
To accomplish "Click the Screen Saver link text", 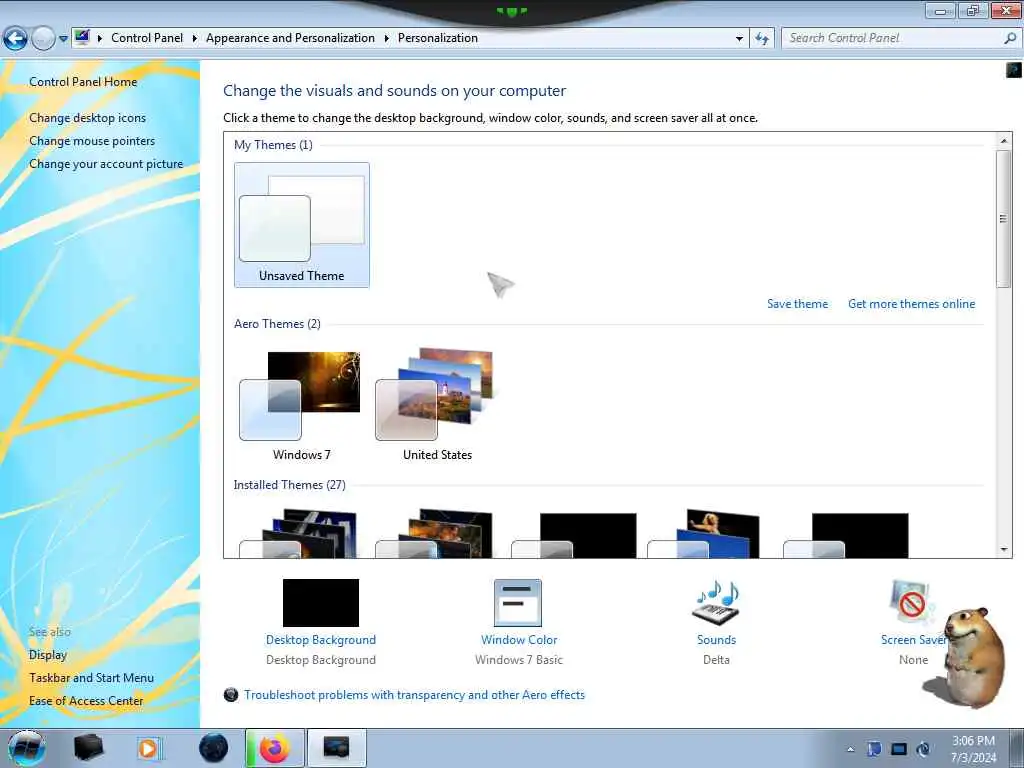I will [913, 640].
